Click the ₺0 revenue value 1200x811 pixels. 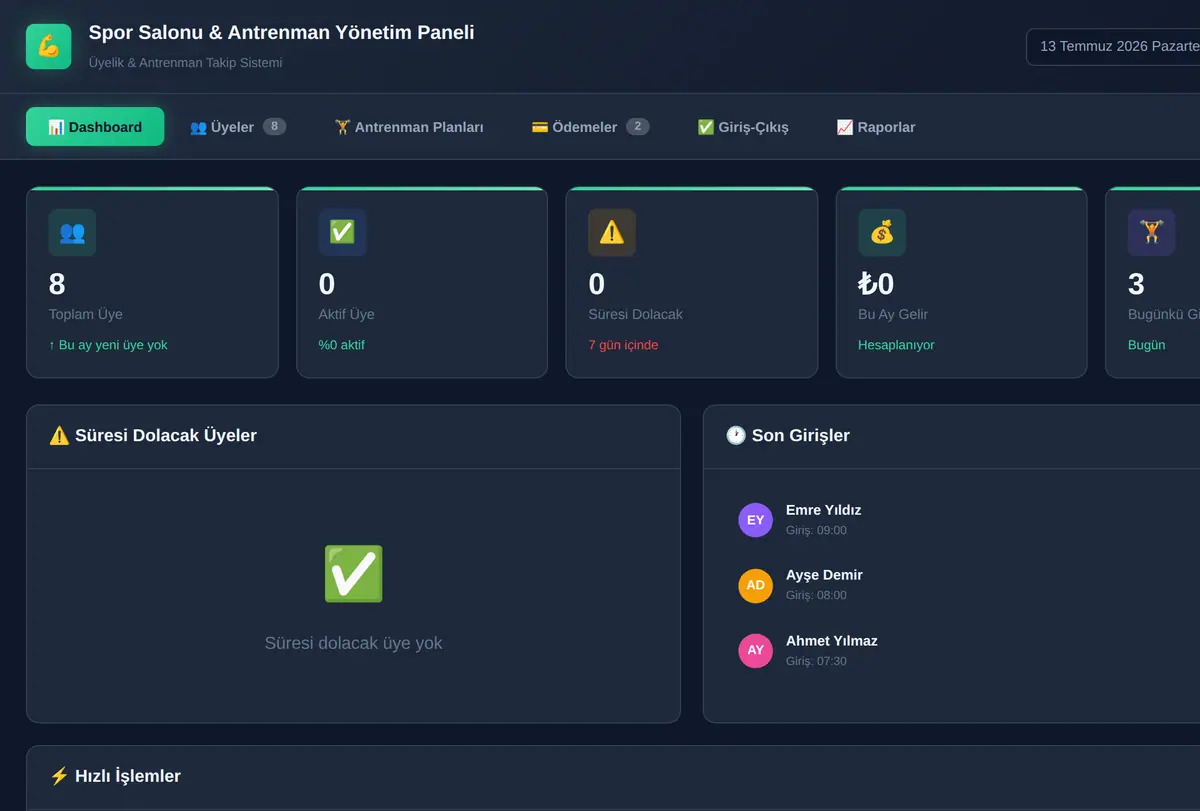pyautogui.click(x=876, y=284)
